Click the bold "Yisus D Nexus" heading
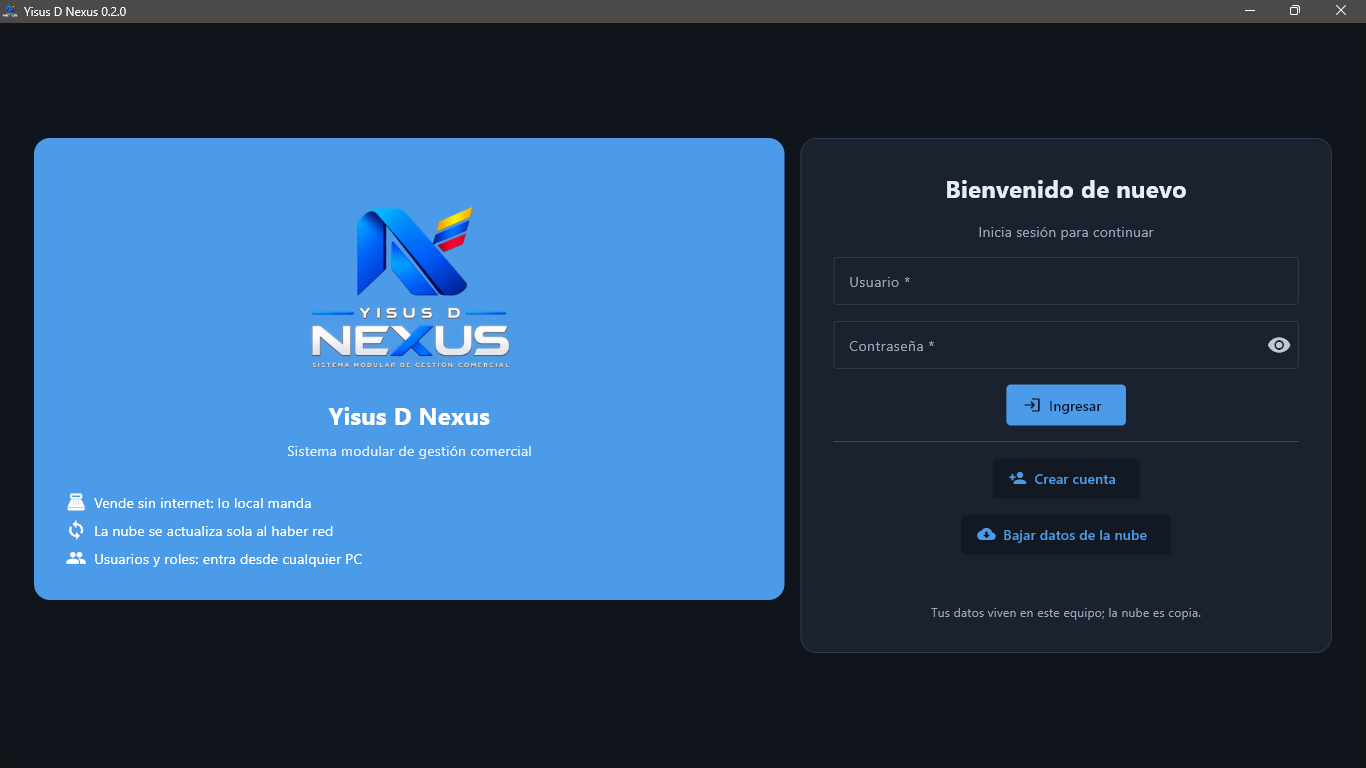This screenshot has height=768, width=1366. pos(409,416)
